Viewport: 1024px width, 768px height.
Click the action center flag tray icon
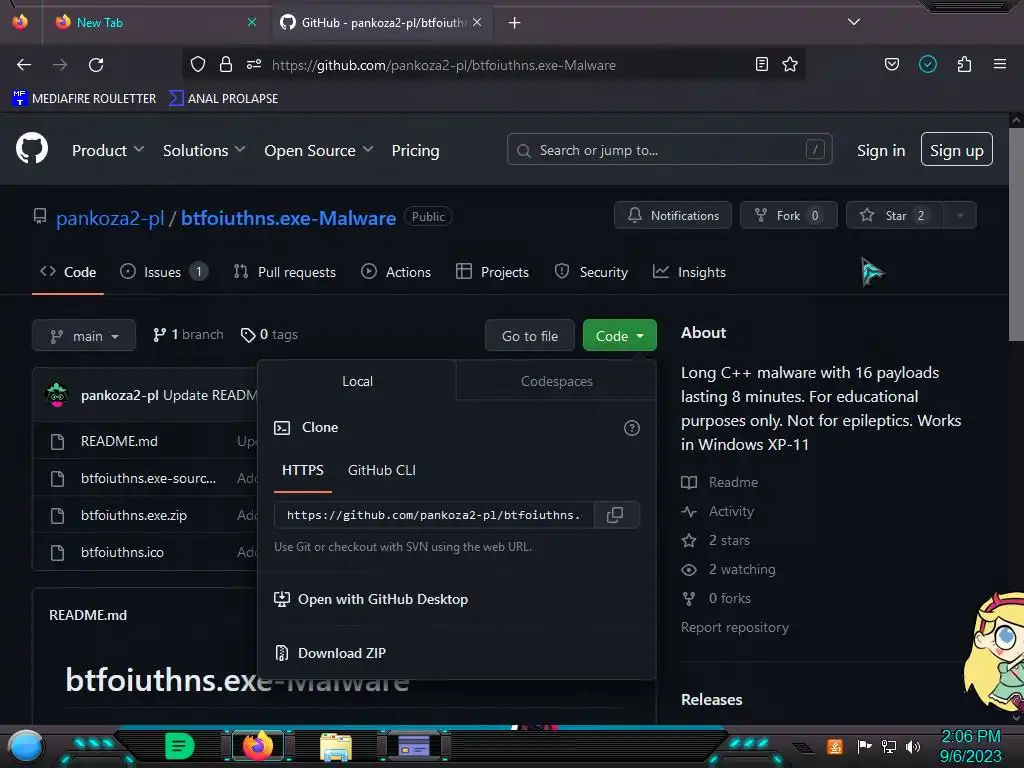pos(865,746)
